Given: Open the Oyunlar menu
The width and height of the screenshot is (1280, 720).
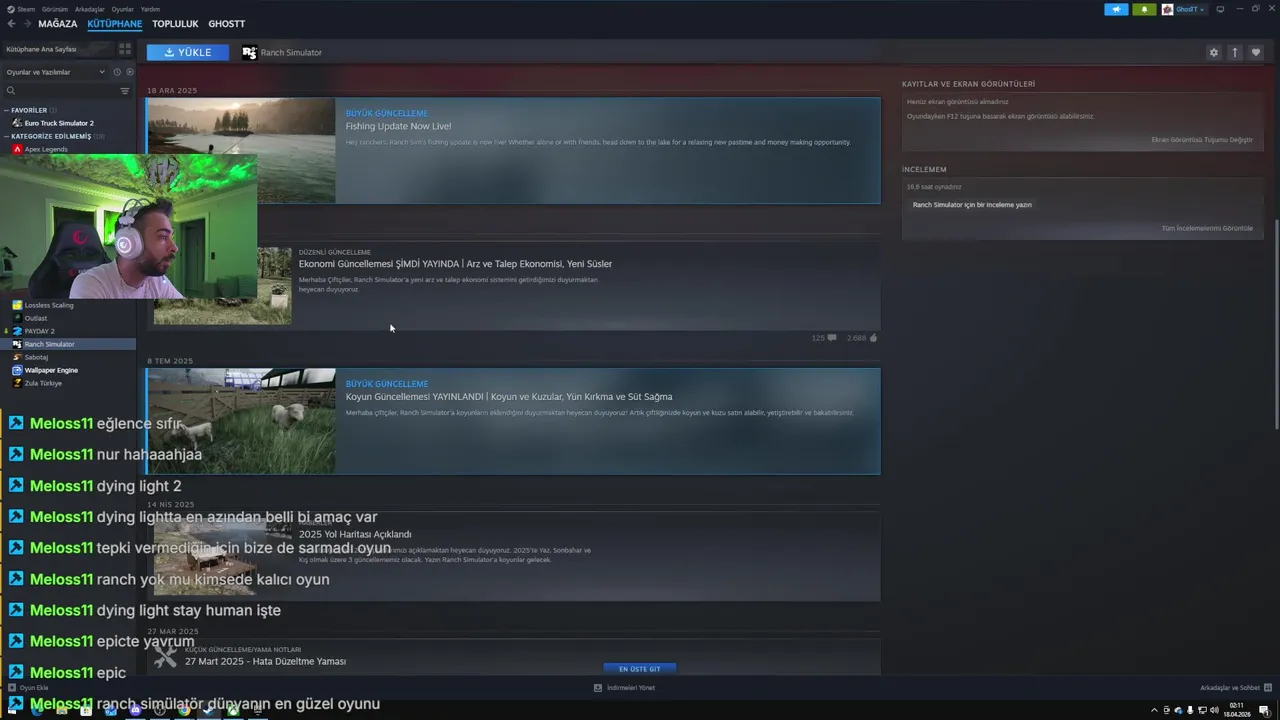Looking at the screenshot, I should (123, 9).
